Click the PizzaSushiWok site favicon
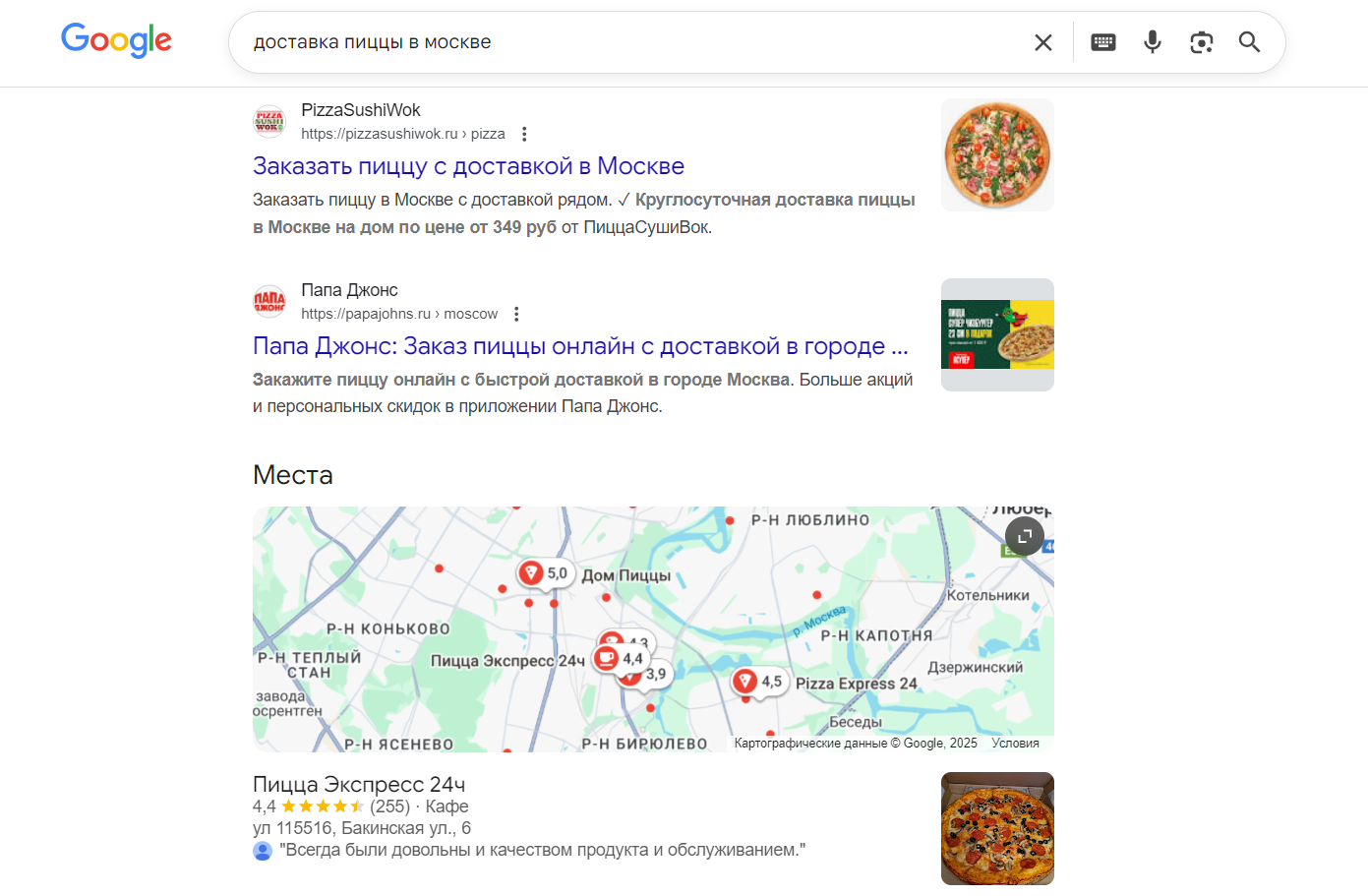The width and height of the screenshot is (1368, 896). click(268, 121)
